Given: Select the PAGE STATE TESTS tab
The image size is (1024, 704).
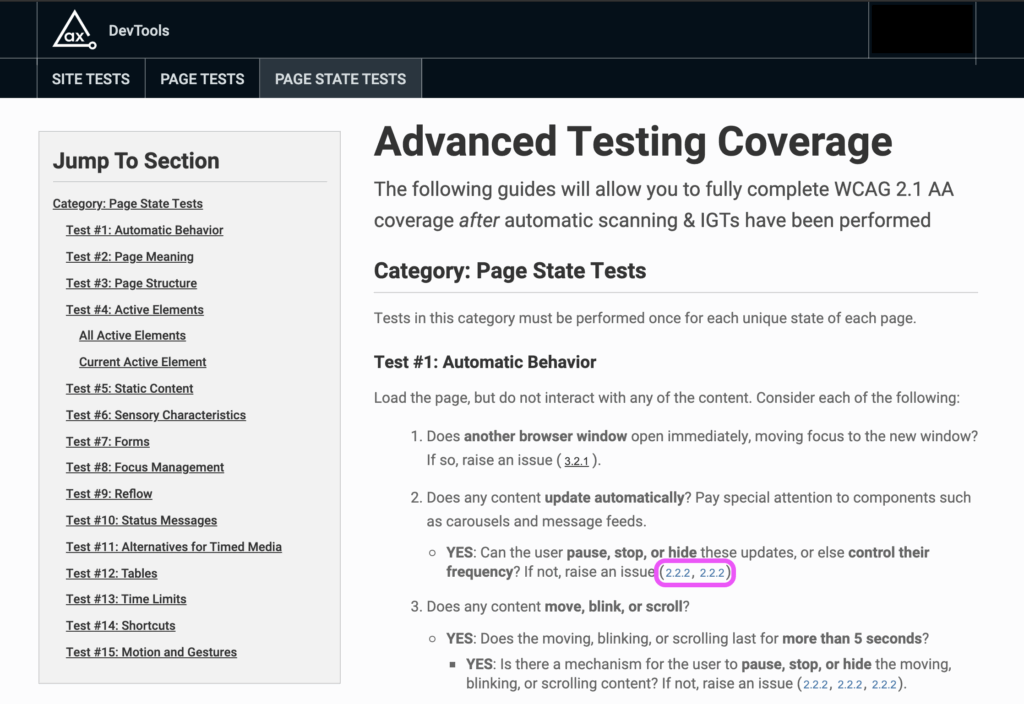Looking at the screenshot, I should click(x=340, y=78).
